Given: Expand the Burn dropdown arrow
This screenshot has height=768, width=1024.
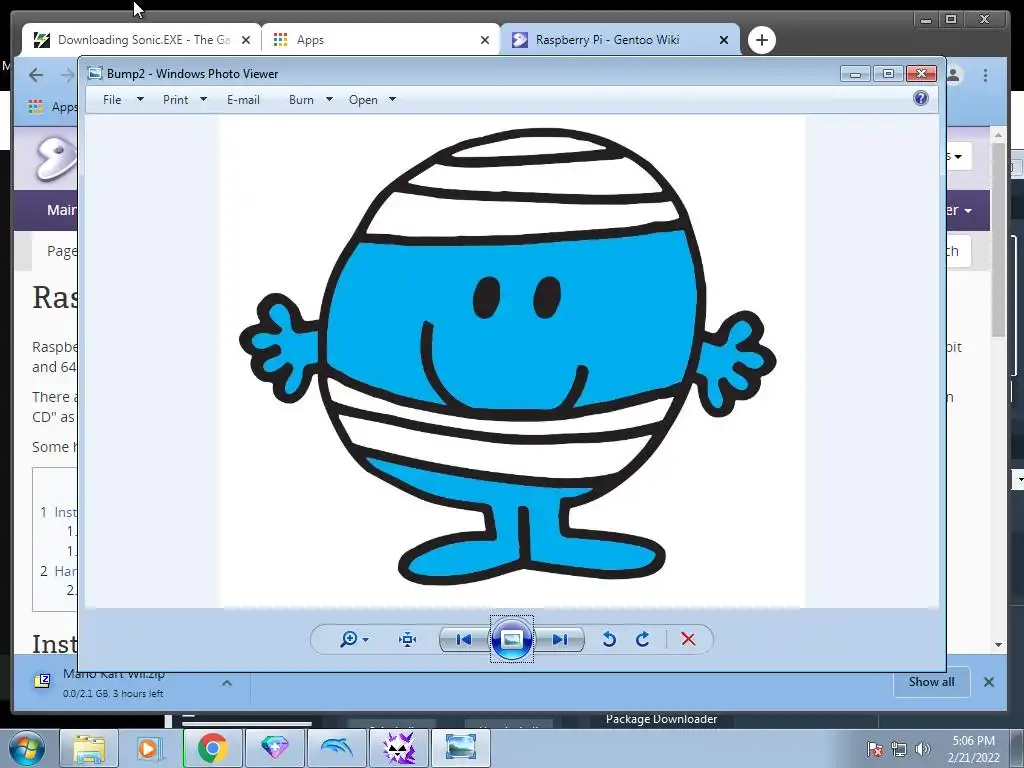Looking at the screenshot, I should pos(329,99).
